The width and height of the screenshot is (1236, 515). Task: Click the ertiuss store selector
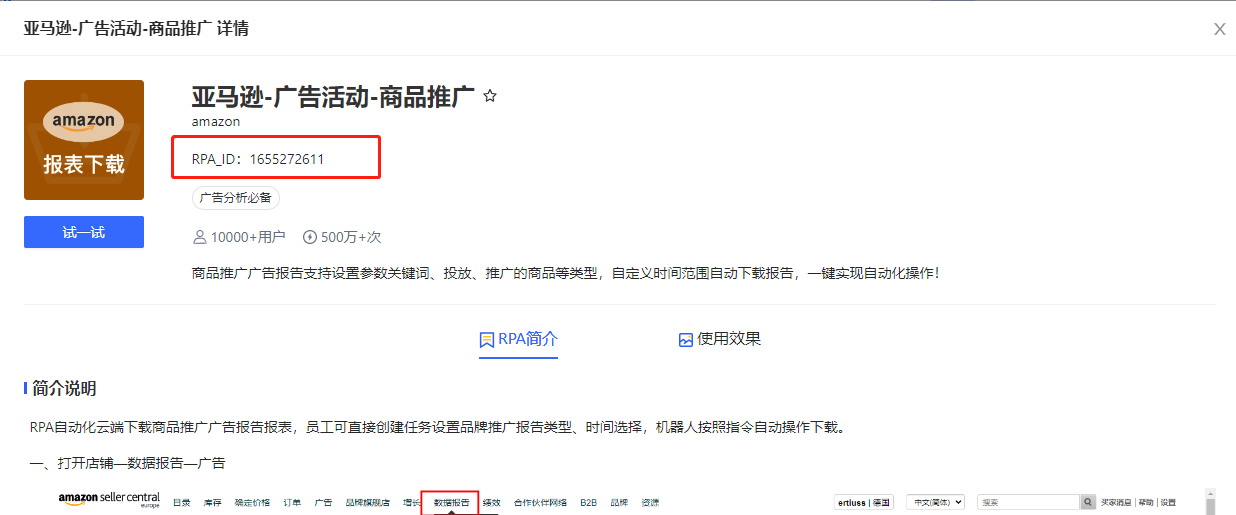[x=864, y=502]
